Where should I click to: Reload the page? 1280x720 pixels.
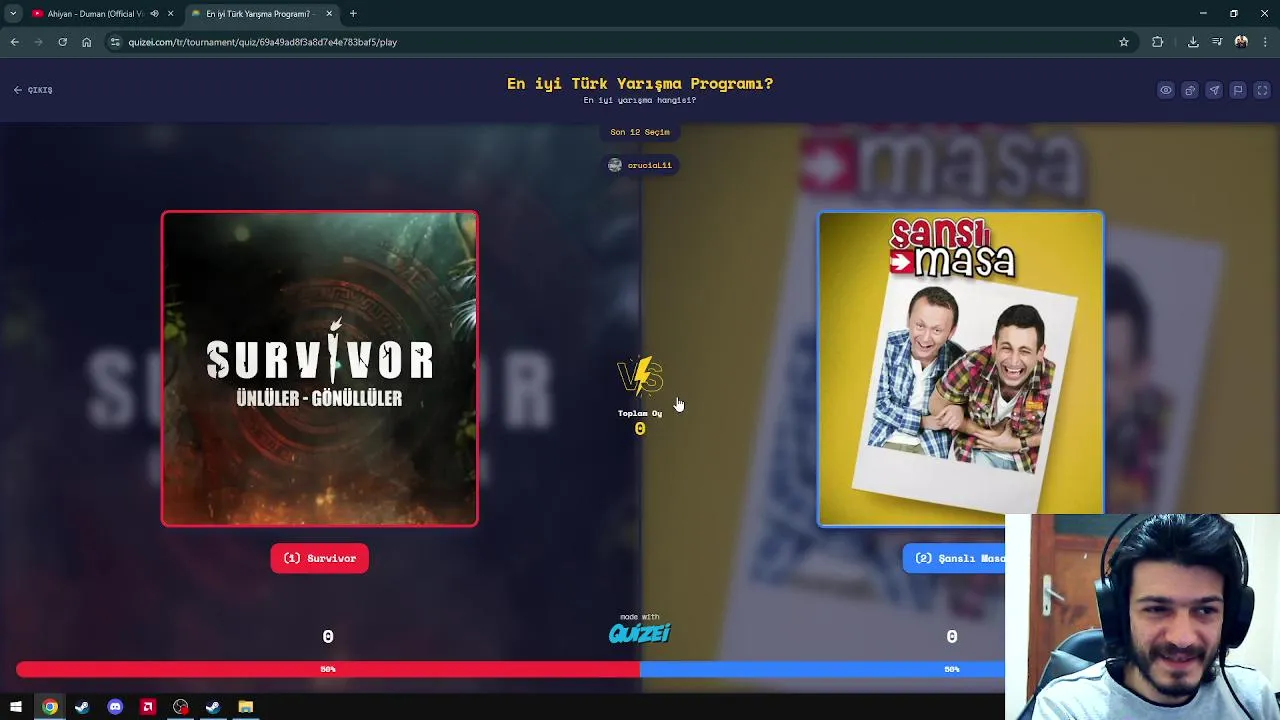click(63, 42)
